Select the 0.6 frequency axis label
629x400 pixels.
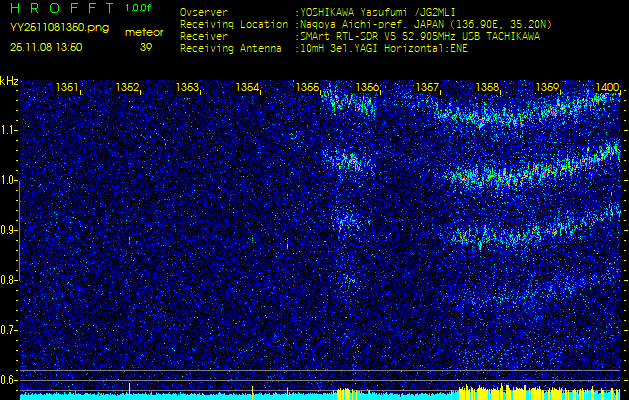9,379
